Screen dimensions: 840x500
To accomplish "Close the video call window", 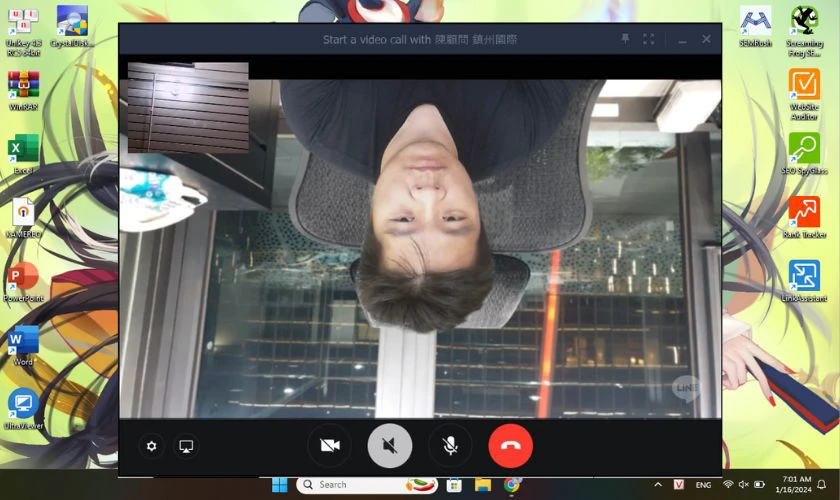I will (706, 39).
